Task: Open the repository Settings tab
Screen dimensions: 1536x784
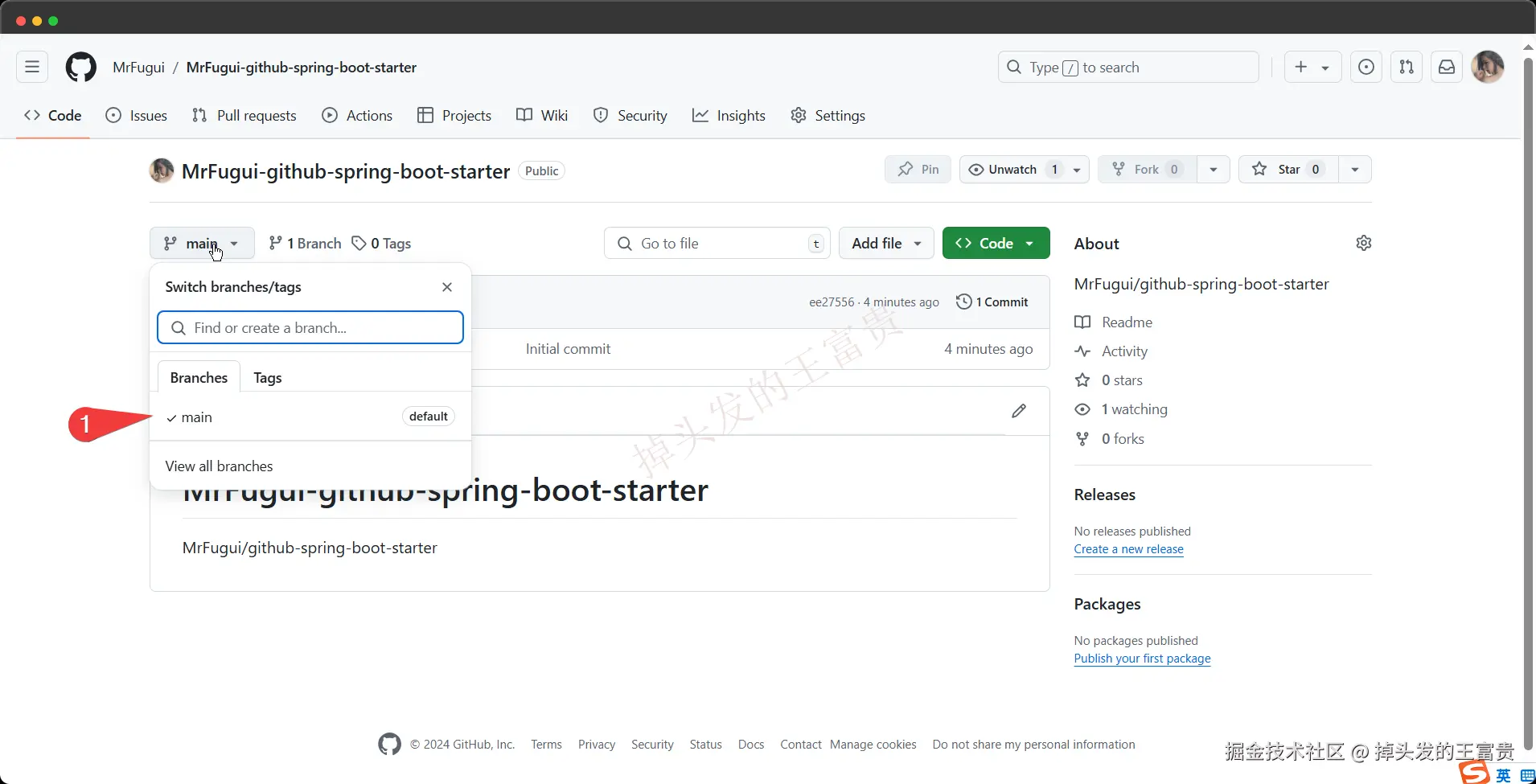Action: click(828, 116)
